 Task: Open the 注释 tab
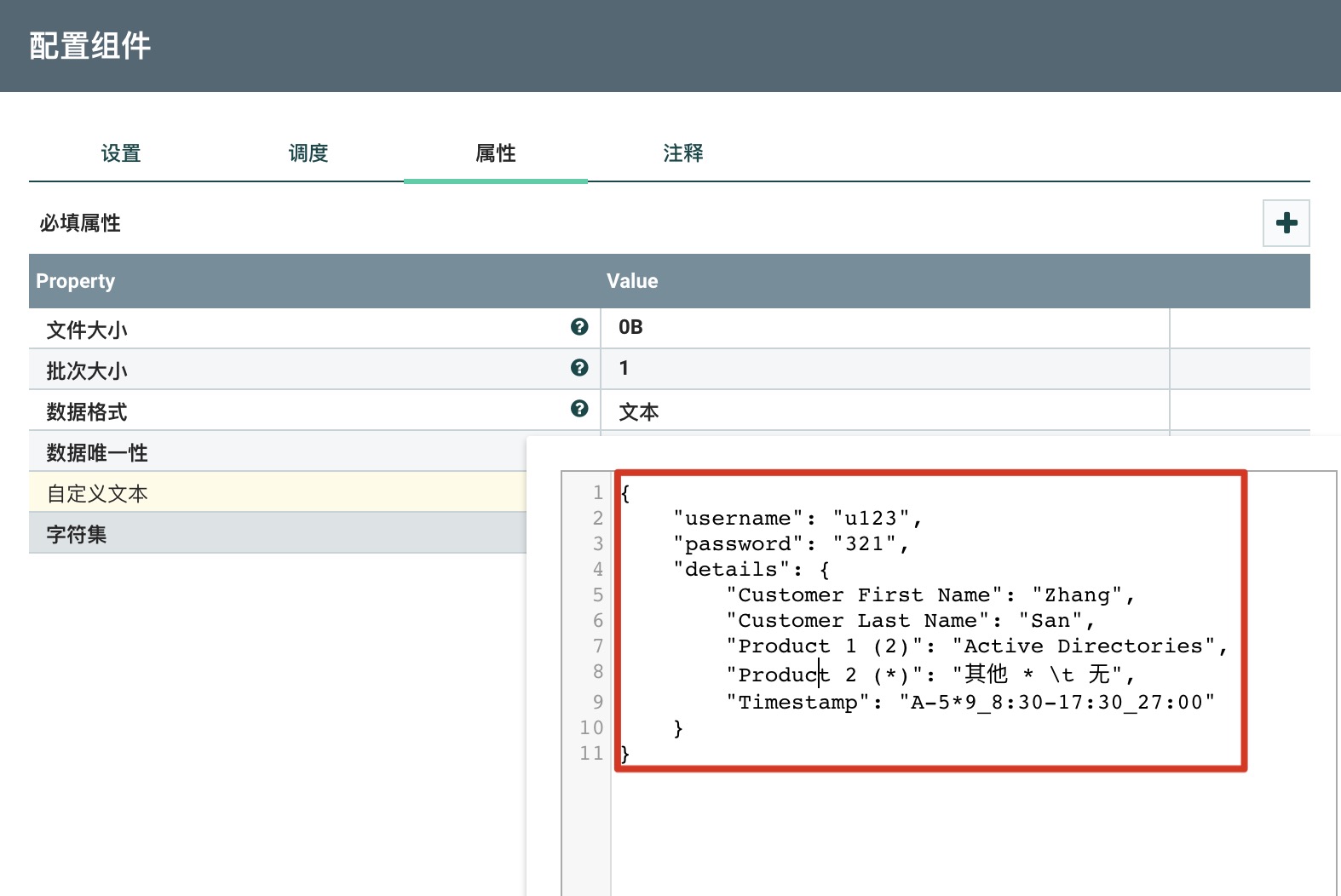point(683,153)
